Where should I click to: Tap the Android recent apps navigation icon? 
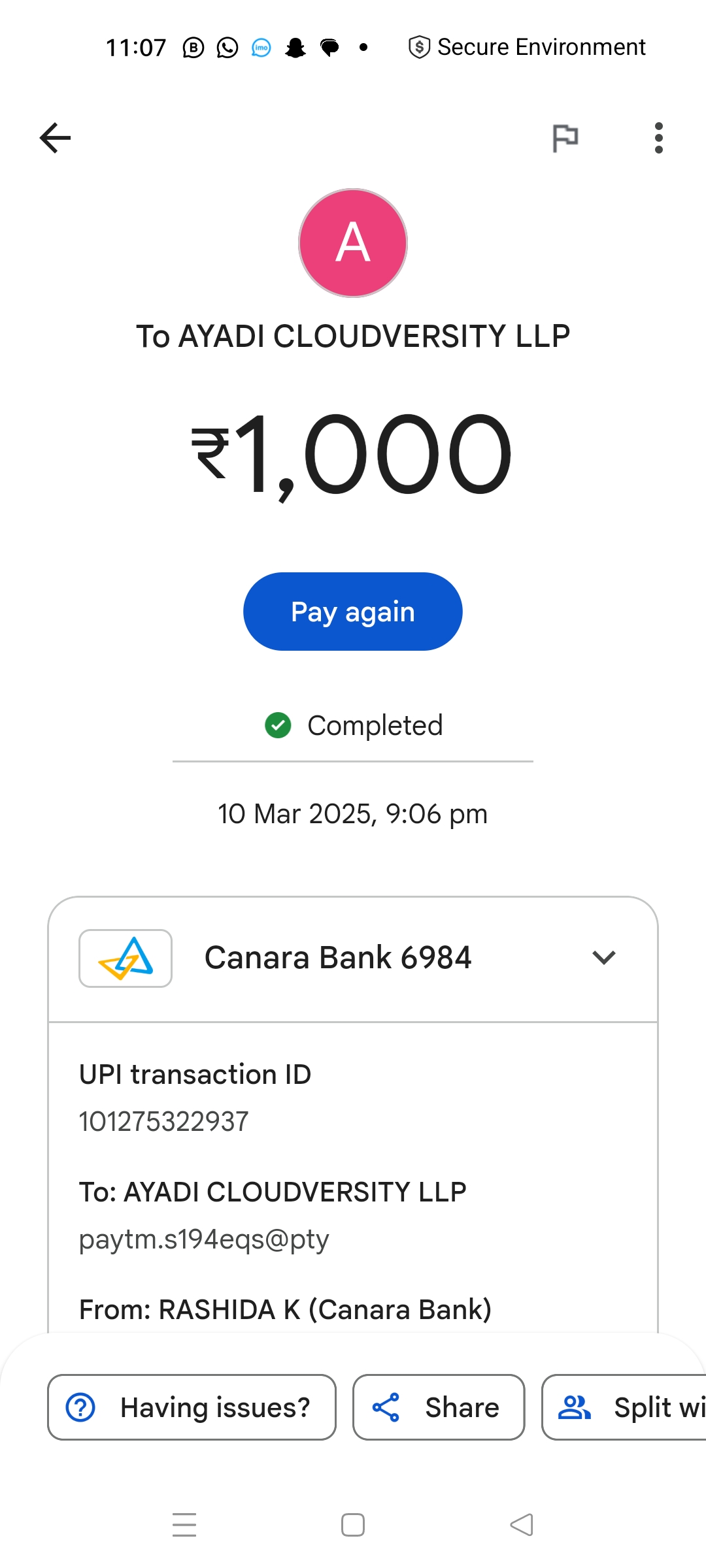(x=184, y=1525)
